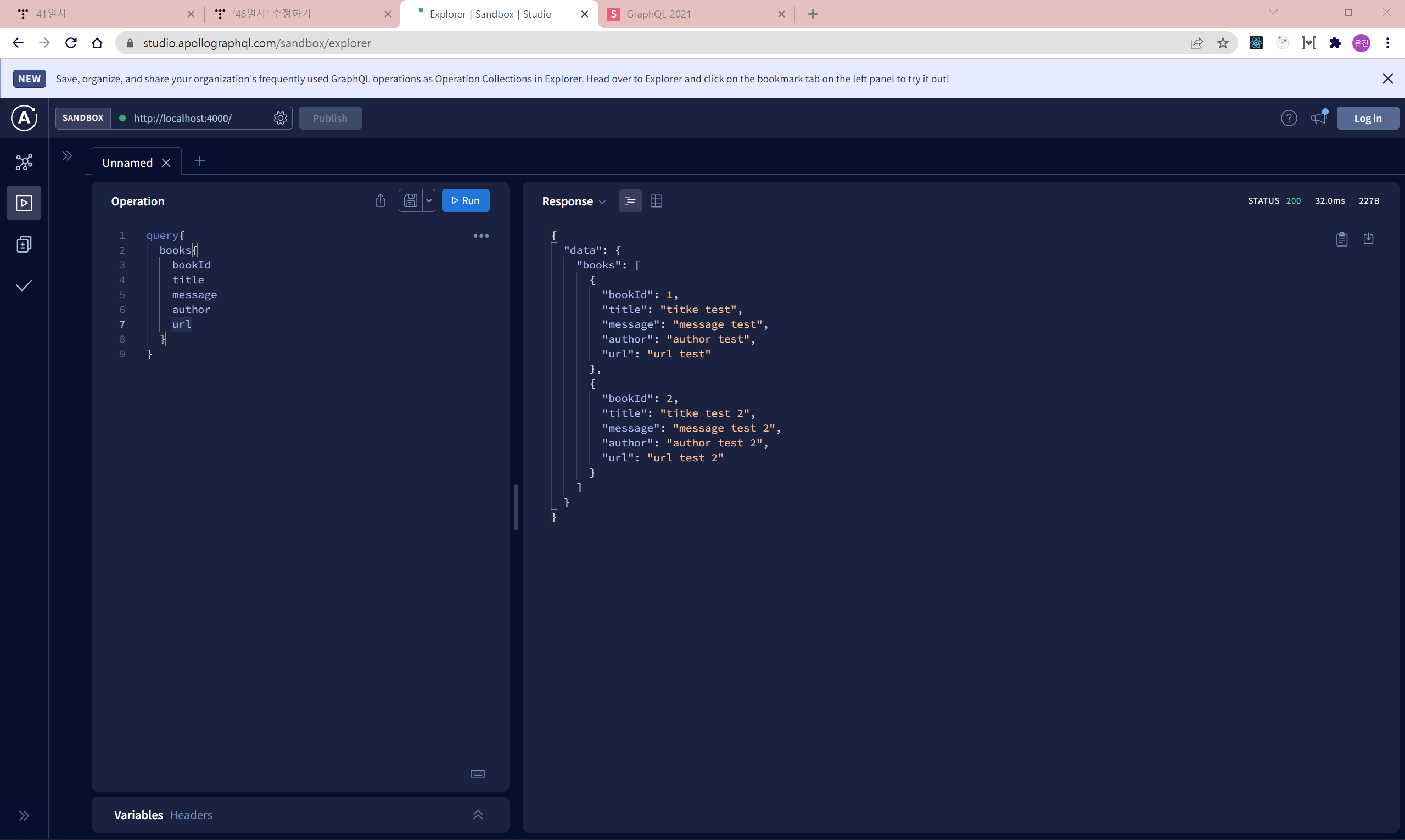Open the Response dropdown chevron
Image resolution: width=1405 pixels, height=840 pixels.
[x=602, y=202]
